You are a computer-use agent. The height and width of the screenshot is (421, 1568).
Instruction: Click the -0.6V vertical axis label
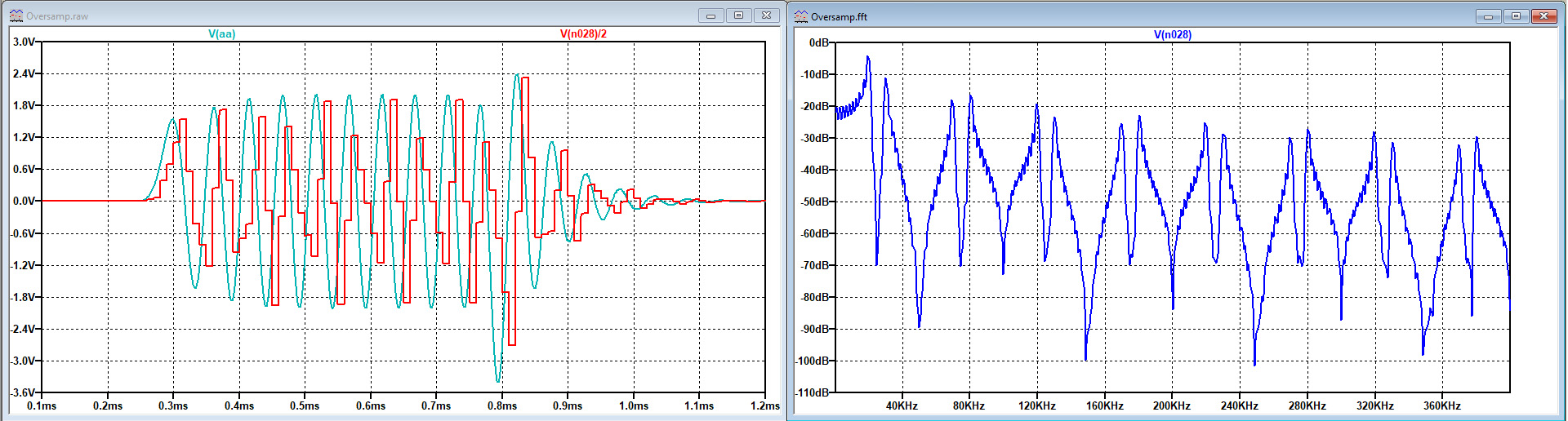pyautogui.click(x=22, y=233)
